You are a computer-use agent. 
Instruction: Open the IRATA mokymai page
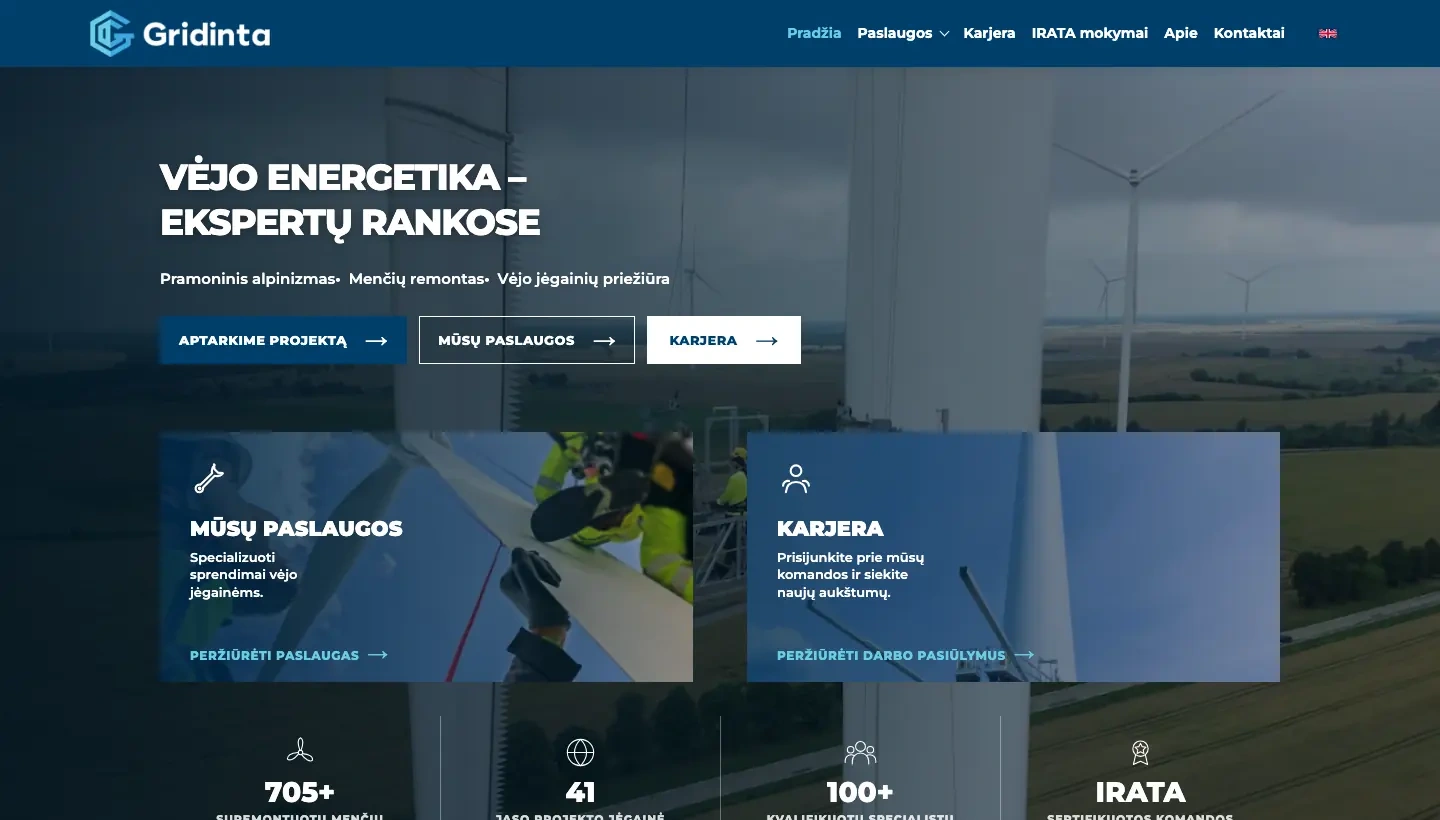[1090, 33]
